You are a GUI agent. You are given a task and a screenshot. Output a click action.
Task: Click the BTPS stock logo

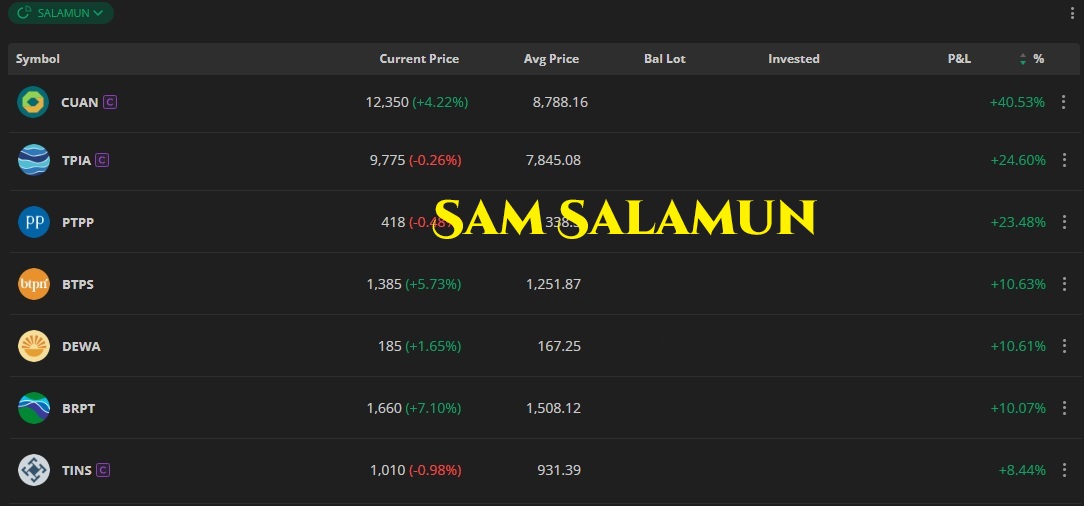pos(33,284)
